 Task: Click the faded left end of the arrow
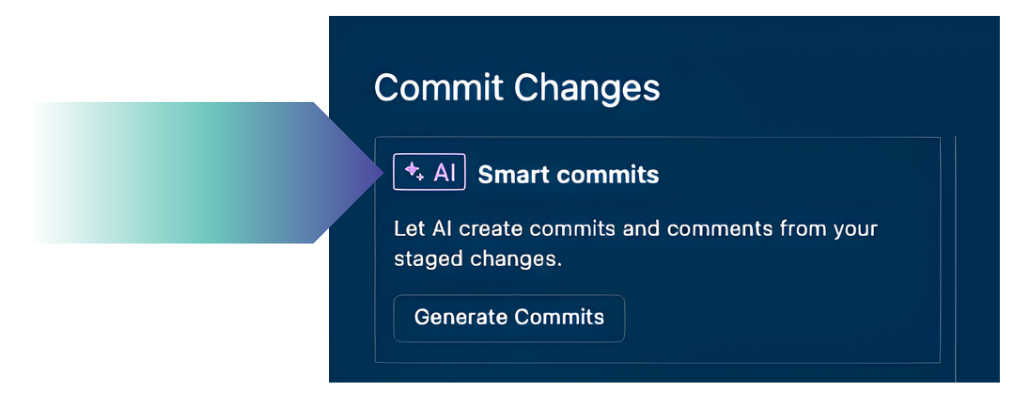(x=60, y=172)
